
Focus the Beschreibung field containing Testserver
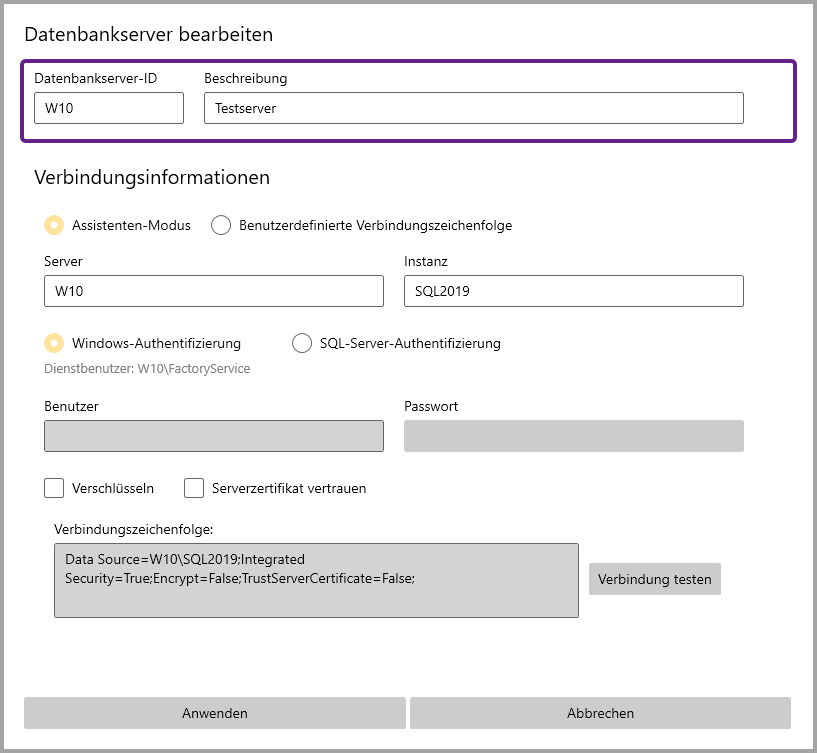473,108
